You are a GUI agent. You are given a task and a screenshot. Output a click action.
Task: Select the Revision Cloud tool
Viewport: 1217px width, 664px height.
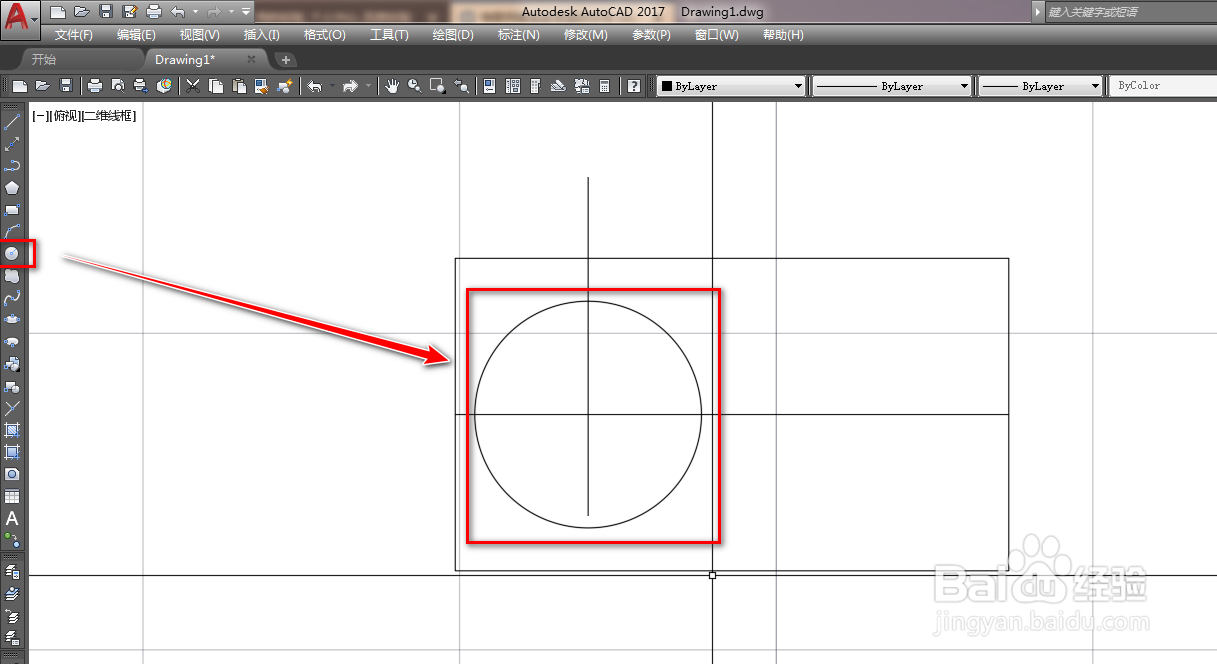tap(12, 276)
